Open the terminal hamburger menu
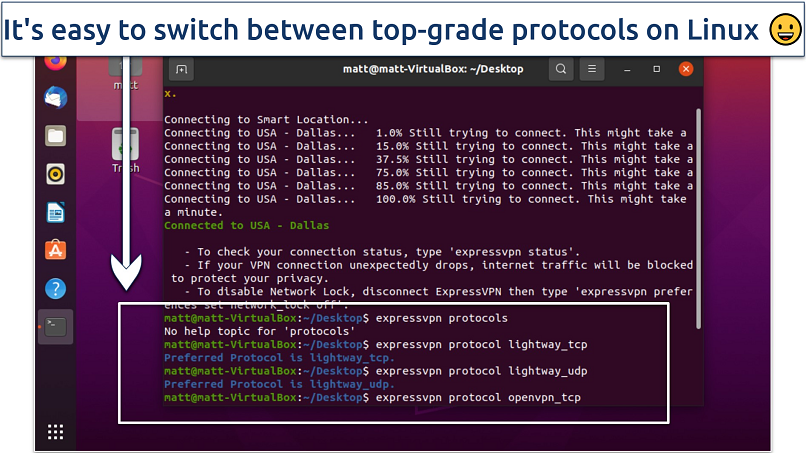Image resolution: width=806 pixels, height=453 pixels. [x=592, y=70]
